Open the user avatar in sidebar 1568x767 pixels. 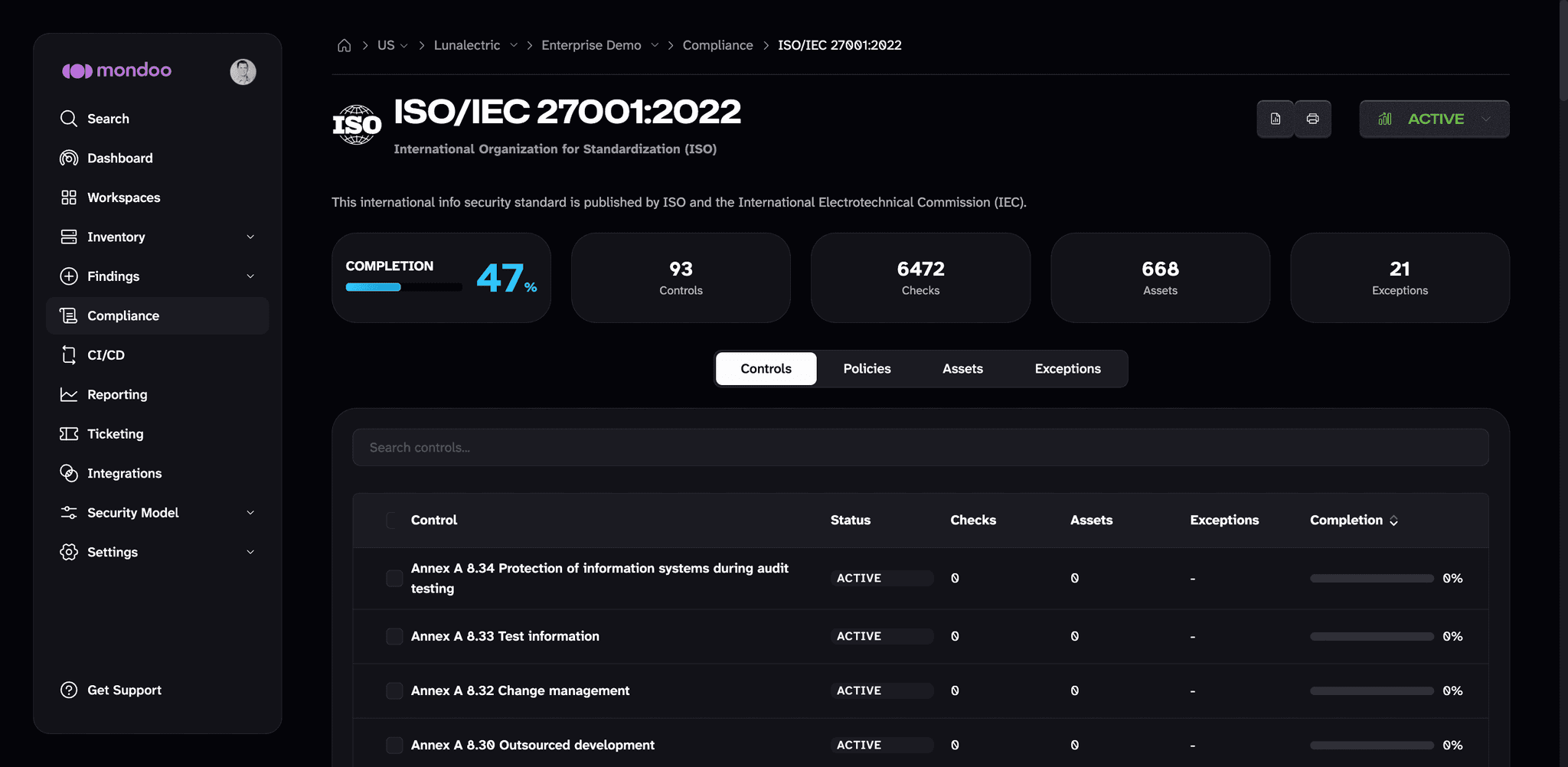coord(243,71)
